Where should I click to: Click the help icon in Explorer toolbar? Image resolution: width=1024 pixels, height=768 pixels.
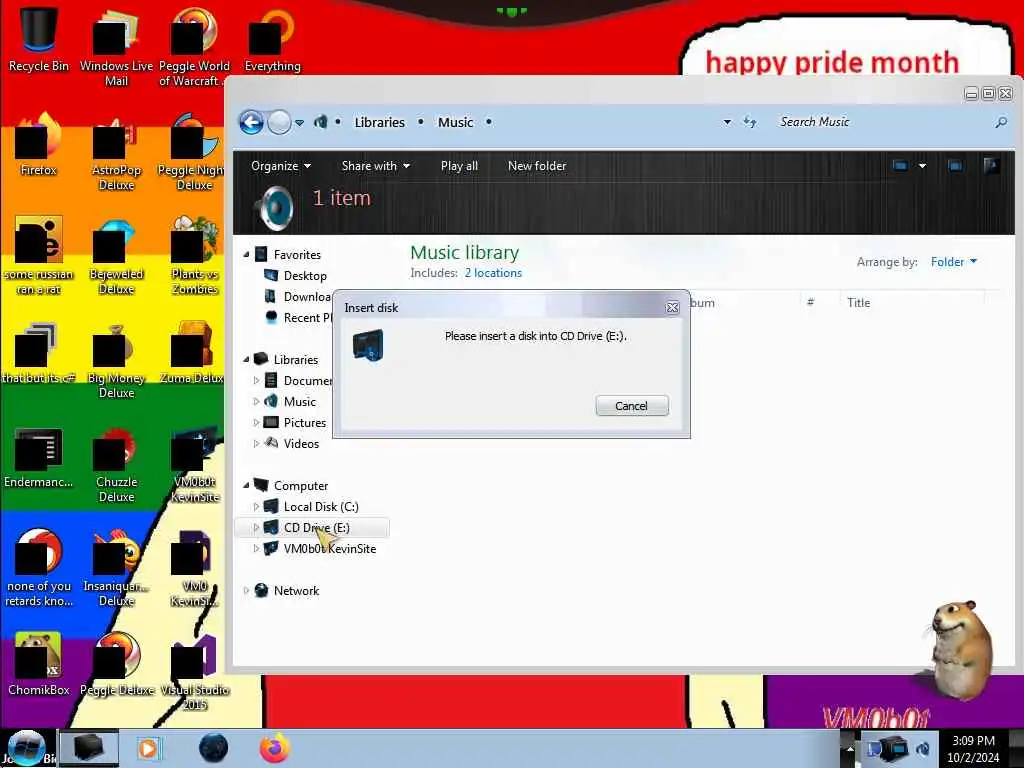[x=991, y=166]
